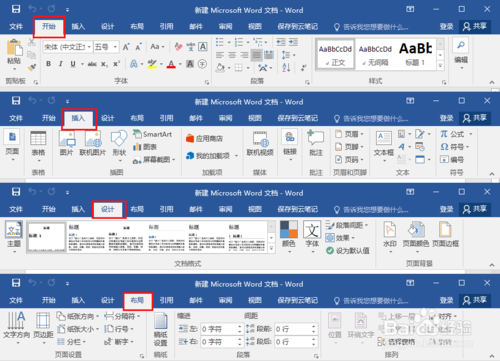Image resolution: width=500 pixels, height=361 pixels.
Task: Click the Format Painter brush icon
Action: point(32,67)
